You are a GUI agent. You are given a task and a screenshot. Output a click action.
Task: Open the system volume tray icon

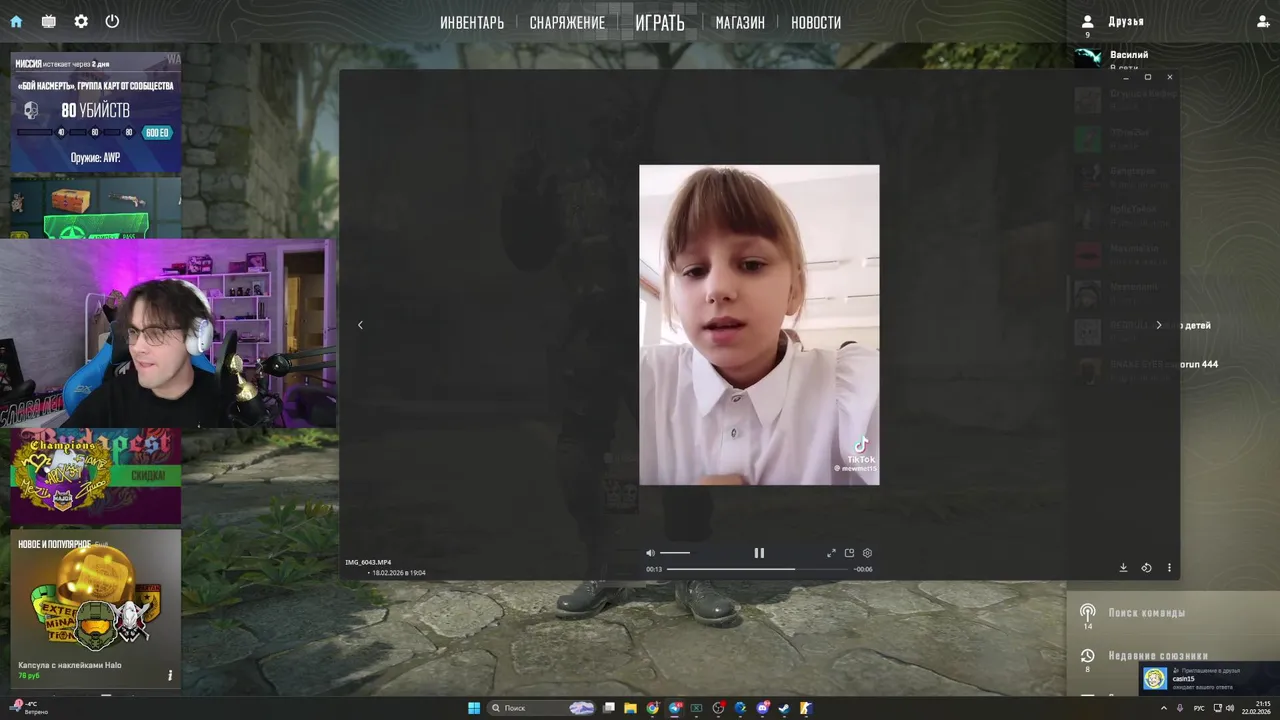1230,708
